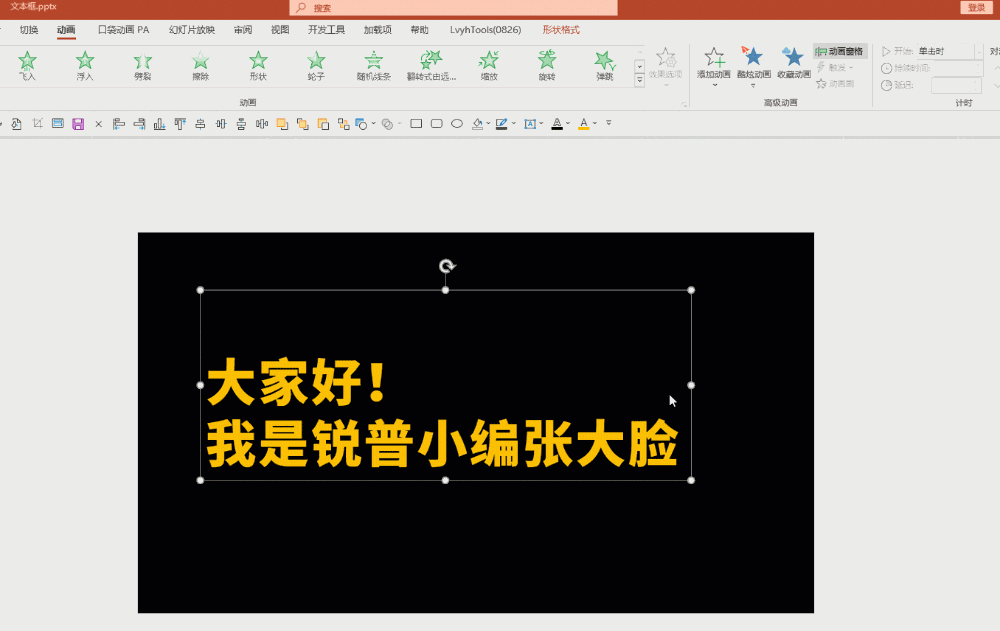Click the crop icon in quick toolbar
The image size is (1000, 631).
[x=38, y=124]
